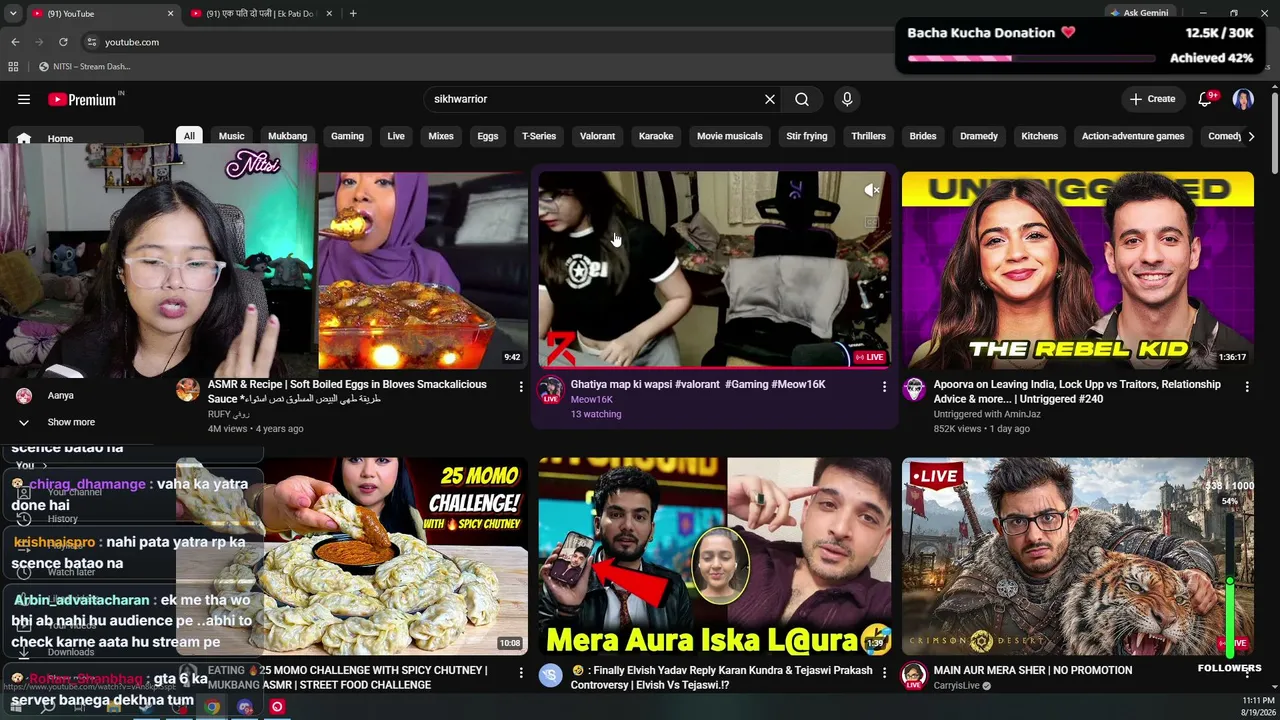
Task: Open Chrome from the Windows taskbar
Action: coord(212,707)
